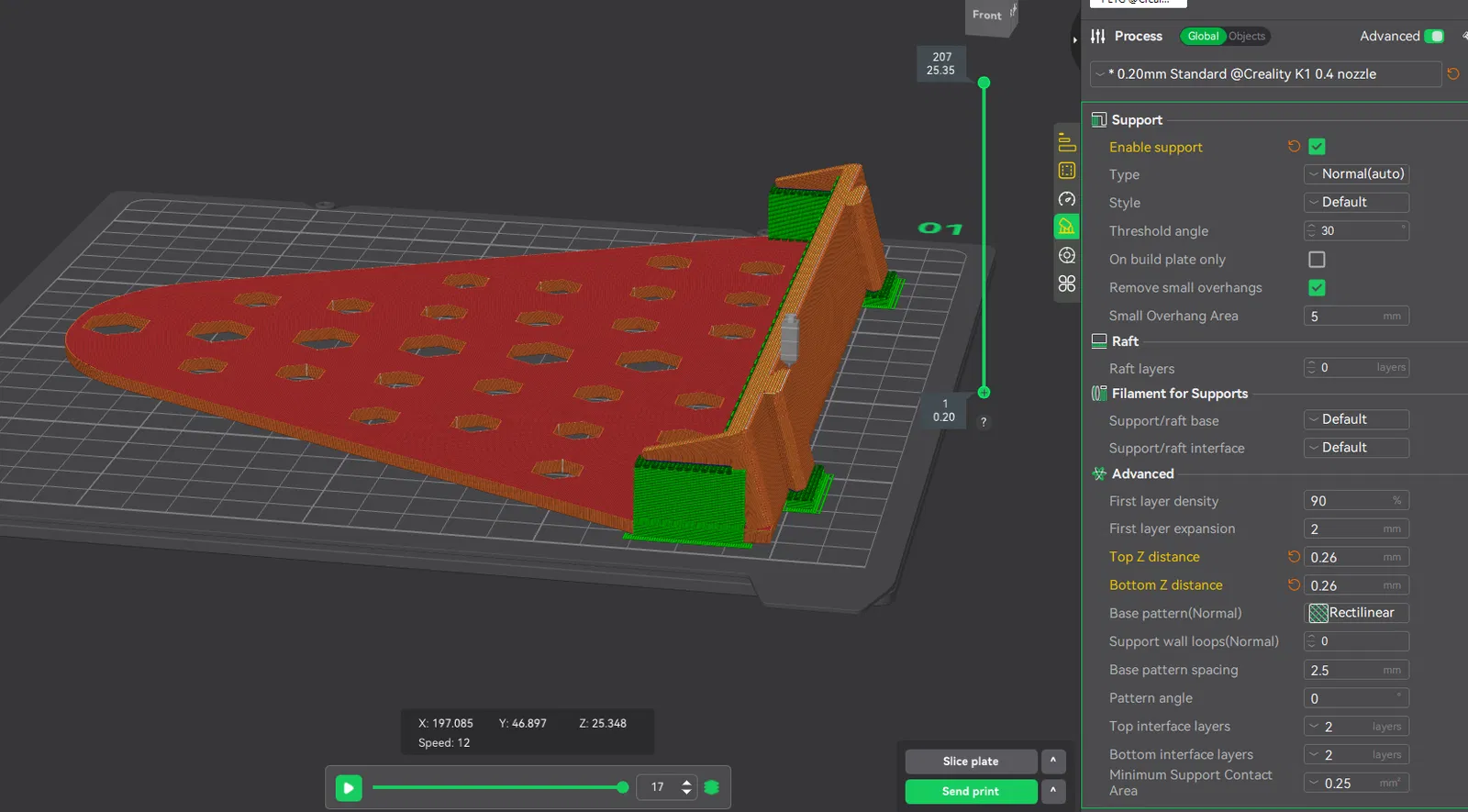Open the support Style dropdown
This screenshot has height=812, width=1468.
coord(1356,202)
